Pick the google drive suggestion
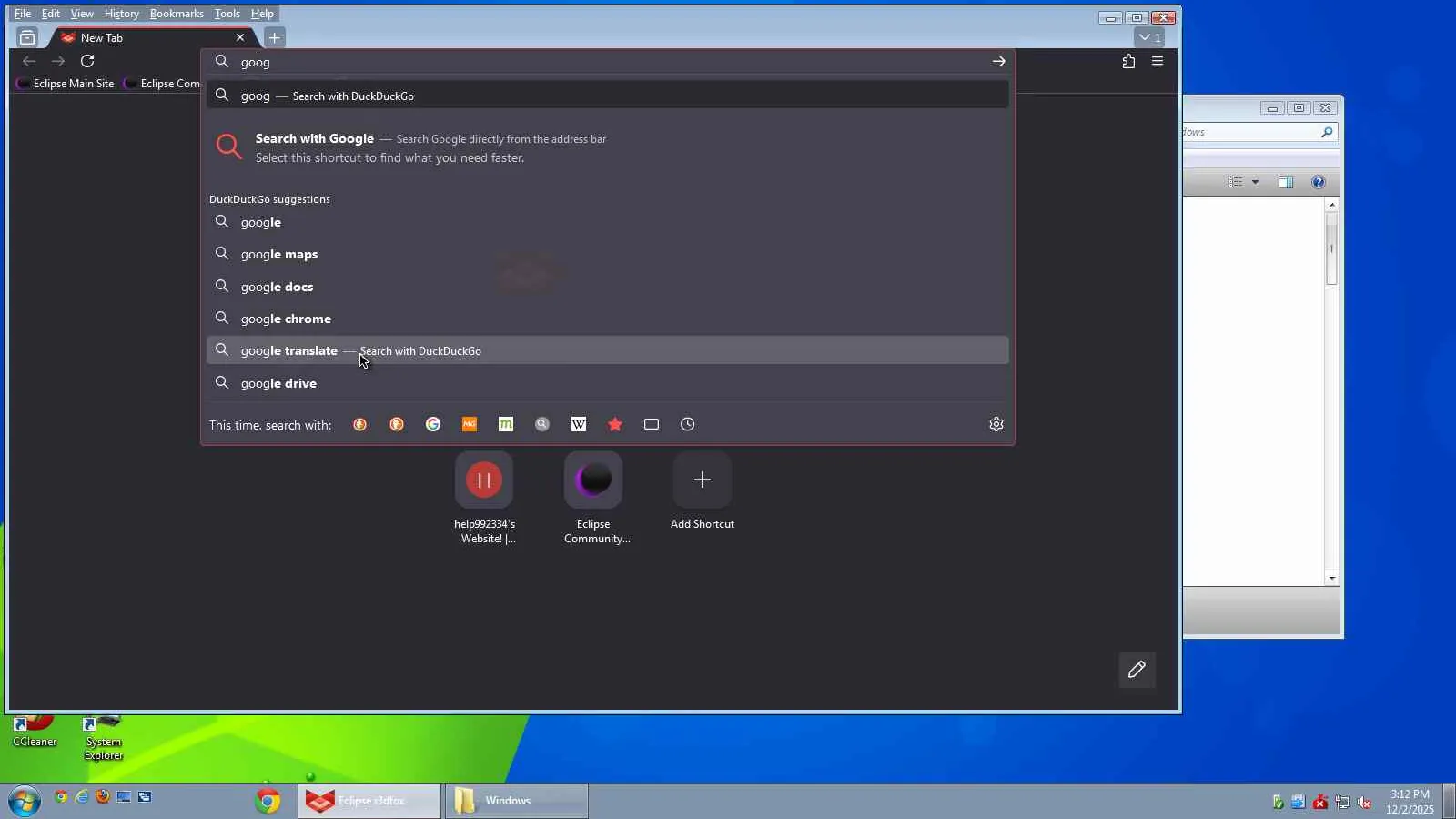 tap(607, 383)
